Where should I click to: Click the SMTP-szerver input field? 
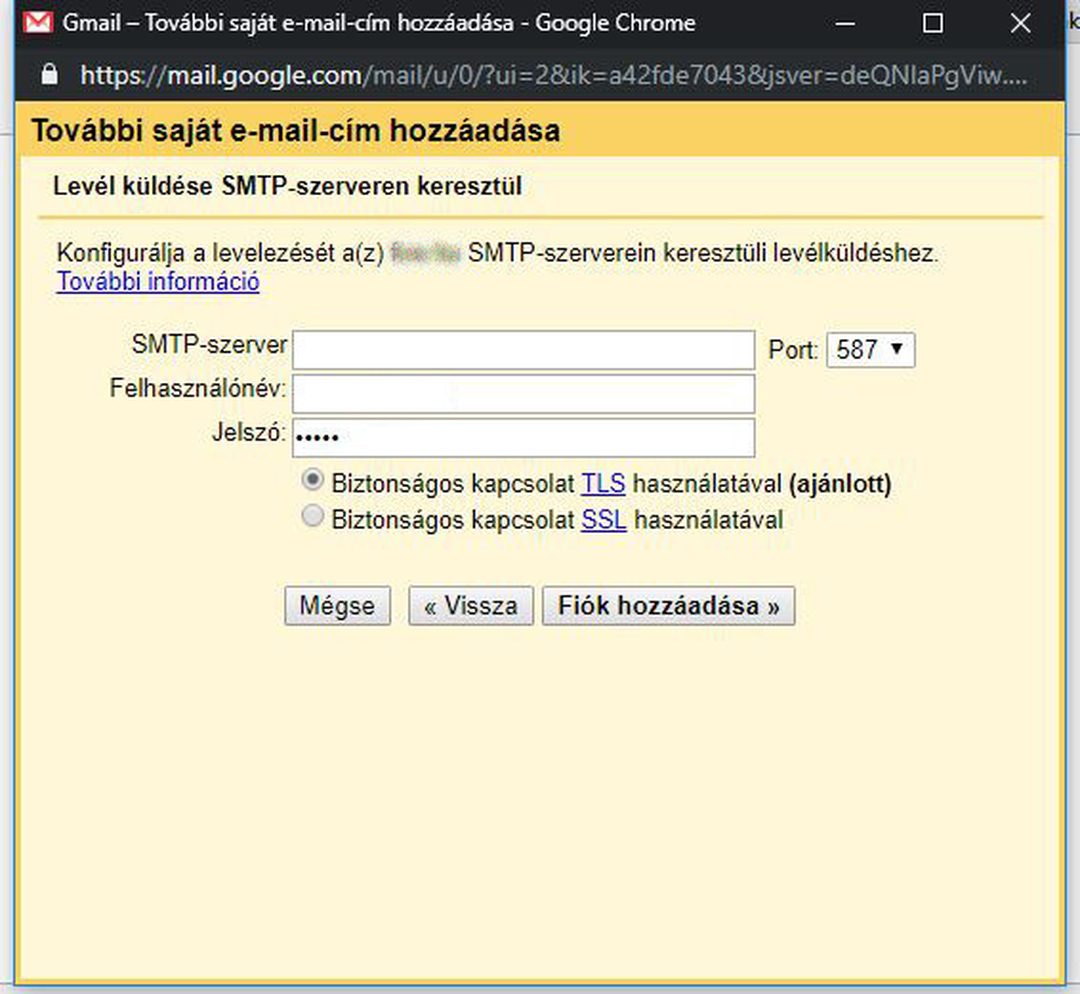523,350
